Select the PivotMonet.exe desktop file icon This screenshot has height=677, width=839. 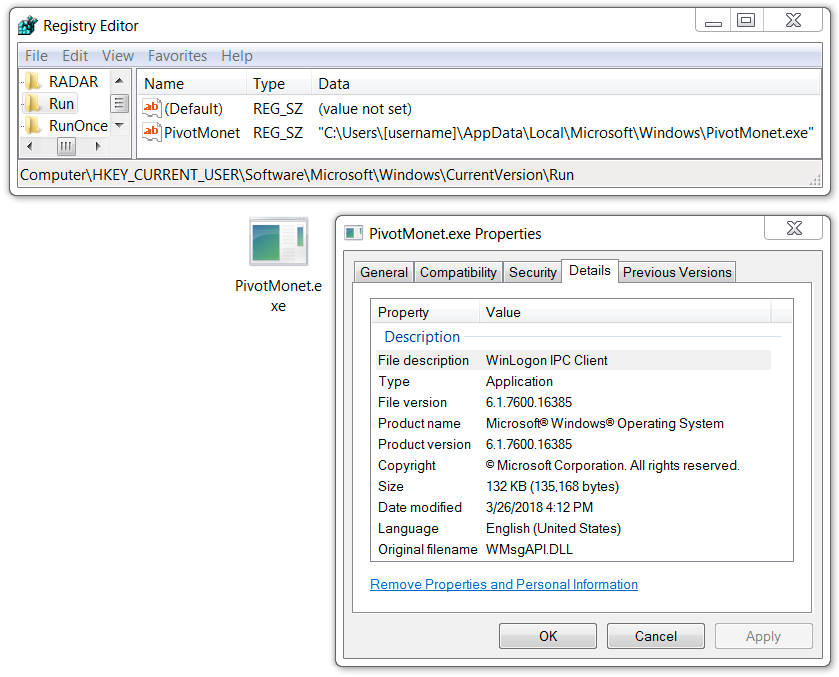pos(278,241)
